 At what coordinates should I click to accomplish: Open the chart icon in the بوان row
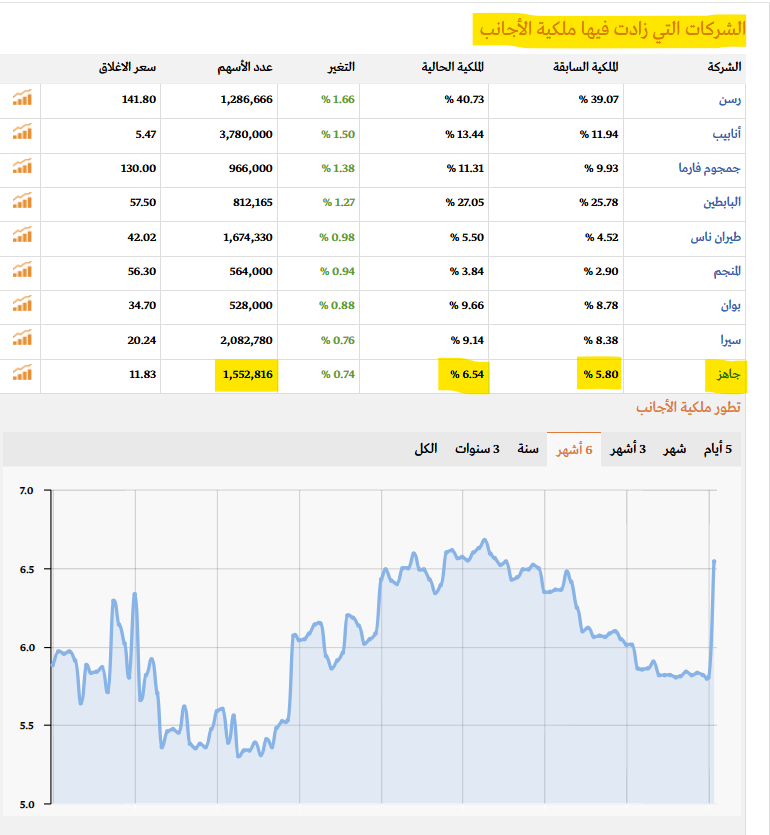(22, 304)
